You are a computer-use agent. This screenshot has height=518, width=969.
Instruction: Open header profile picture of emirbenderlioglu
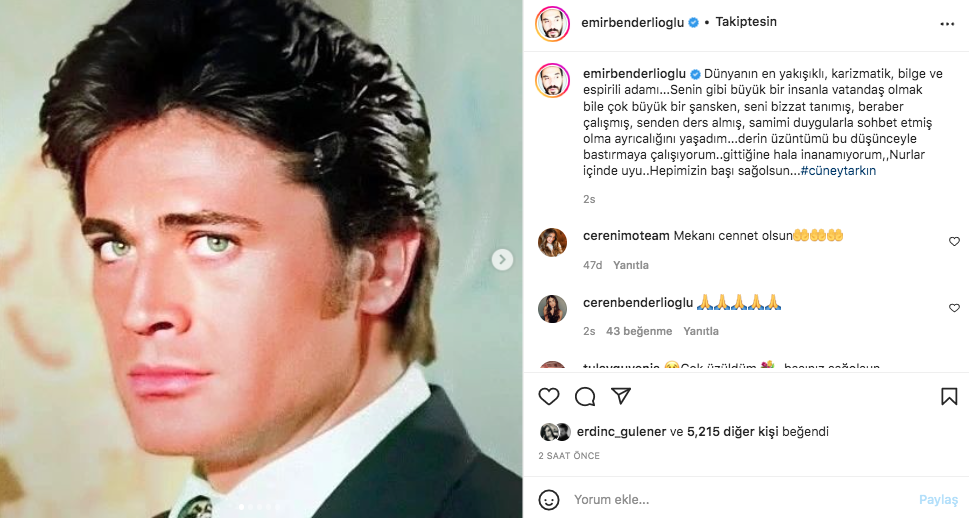(x=551, y=22)
